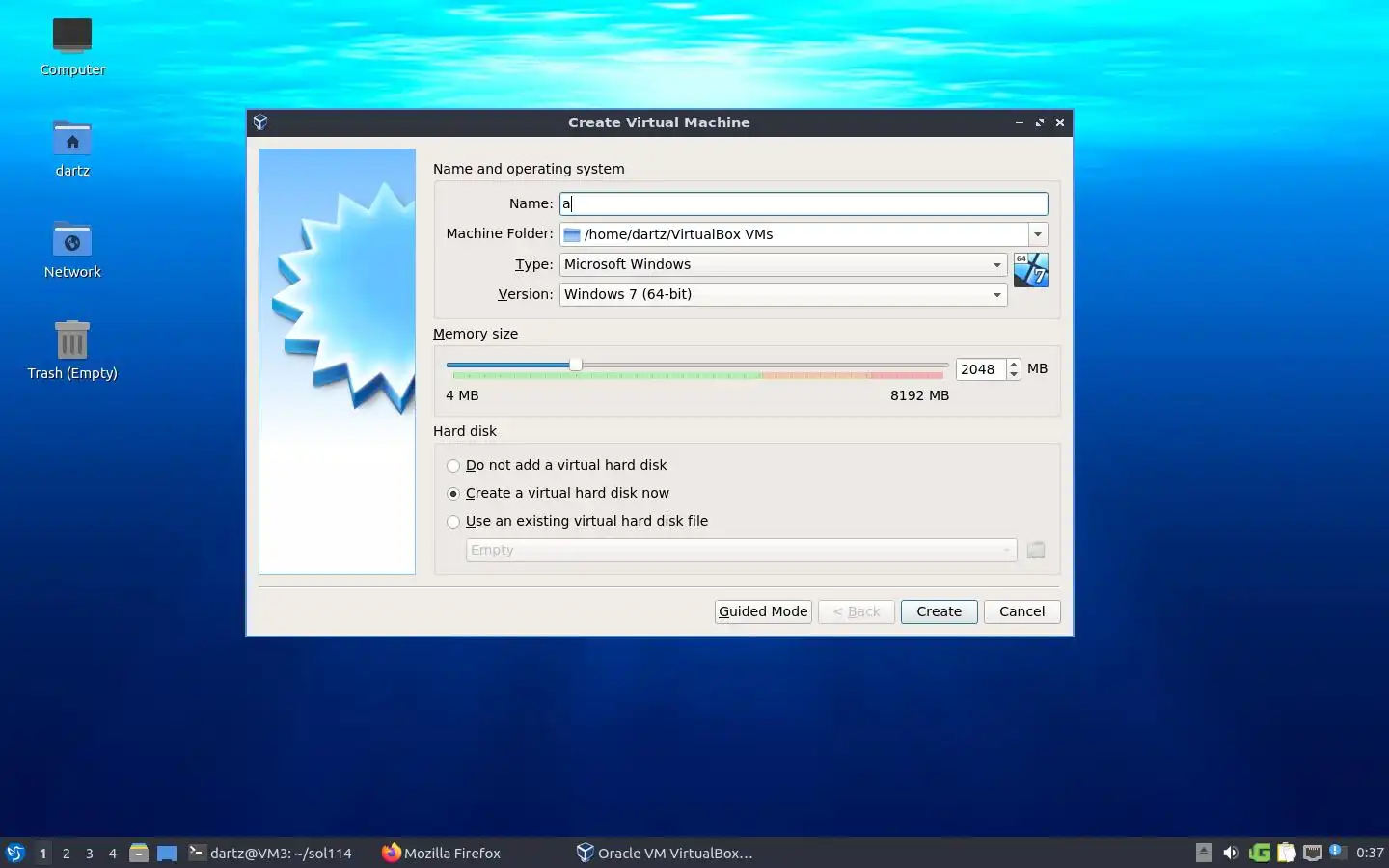The width and height of the screenshot is (1389, 868).
Task: Click the Memory size section label
Action: click(x=476, y=334)
